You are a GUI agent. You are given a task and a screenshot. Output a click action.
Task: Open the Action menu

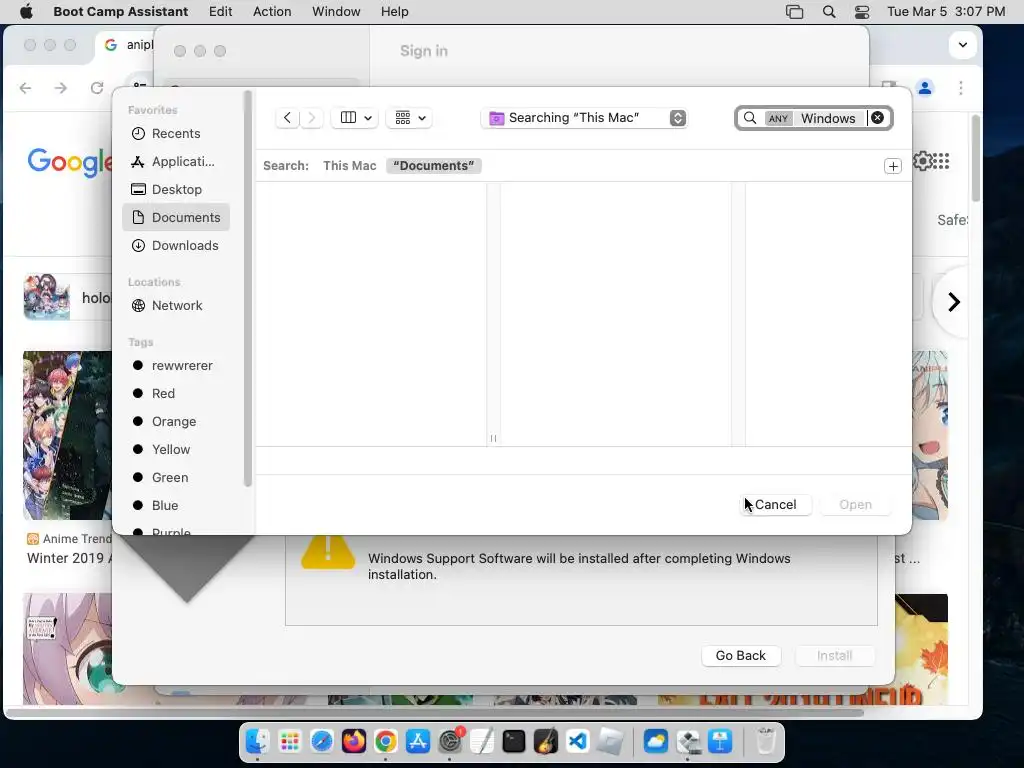coord(272,12)
